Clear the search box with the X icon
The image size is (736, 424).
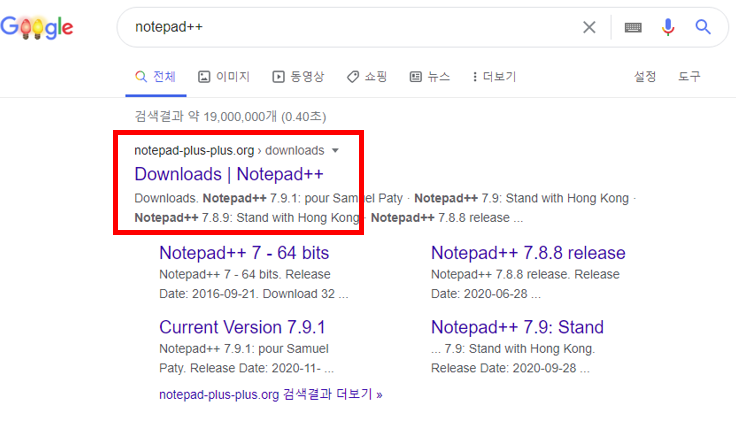(589, 27)
